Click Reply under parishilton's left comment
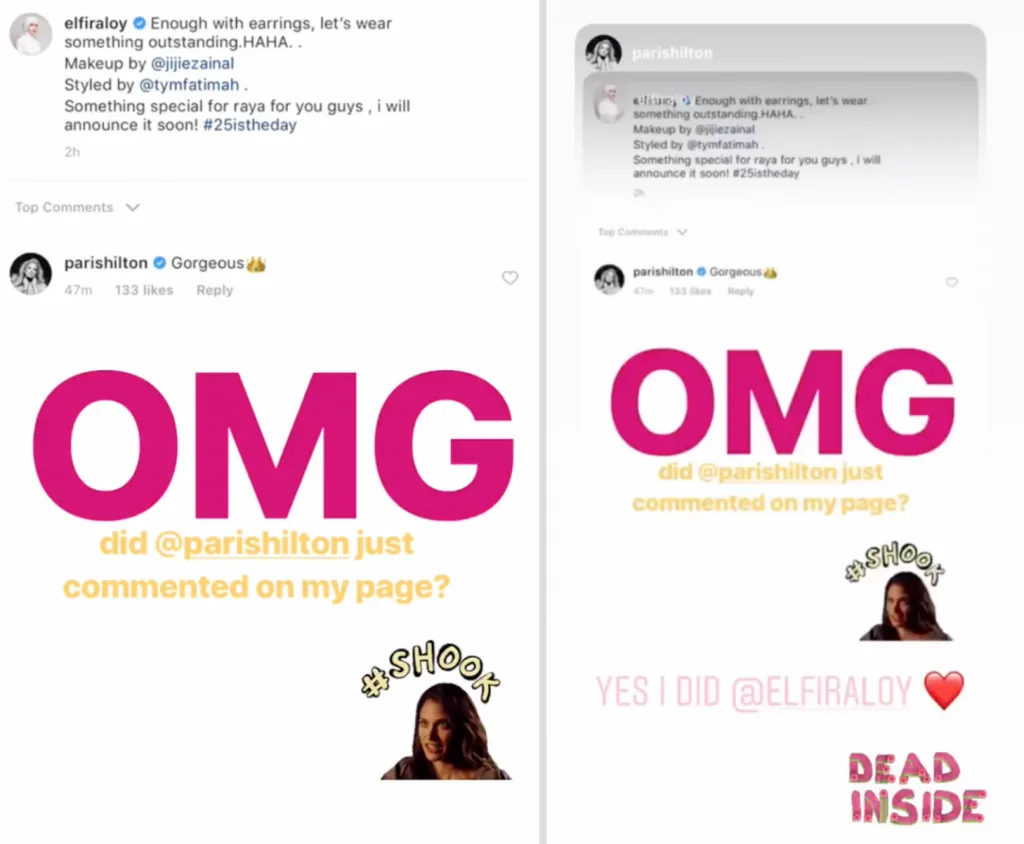This screenshot has height=844, width=1024. [x=214, y=290]
